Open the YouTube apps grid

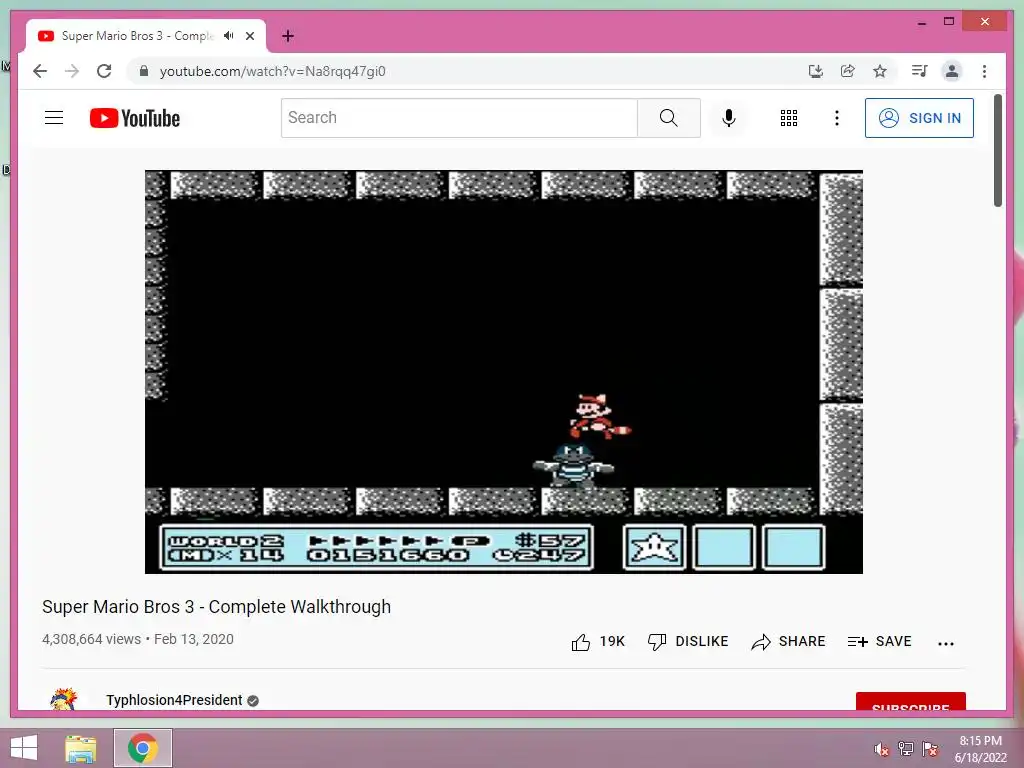pyautogui.click(x=789, y=118)
